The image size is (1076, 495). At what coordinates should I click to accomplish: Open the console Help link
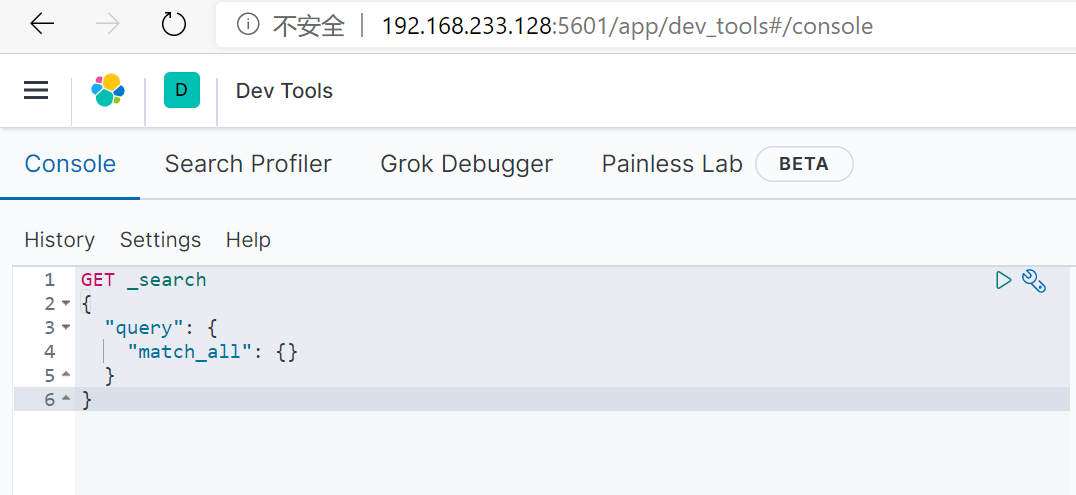click(x=248, y=240)
